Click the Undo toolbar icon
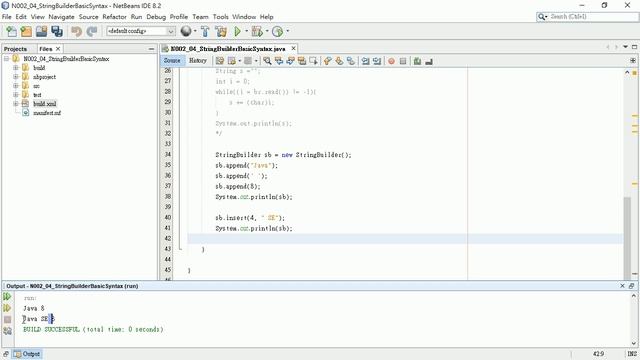 (x=76, y=31)
